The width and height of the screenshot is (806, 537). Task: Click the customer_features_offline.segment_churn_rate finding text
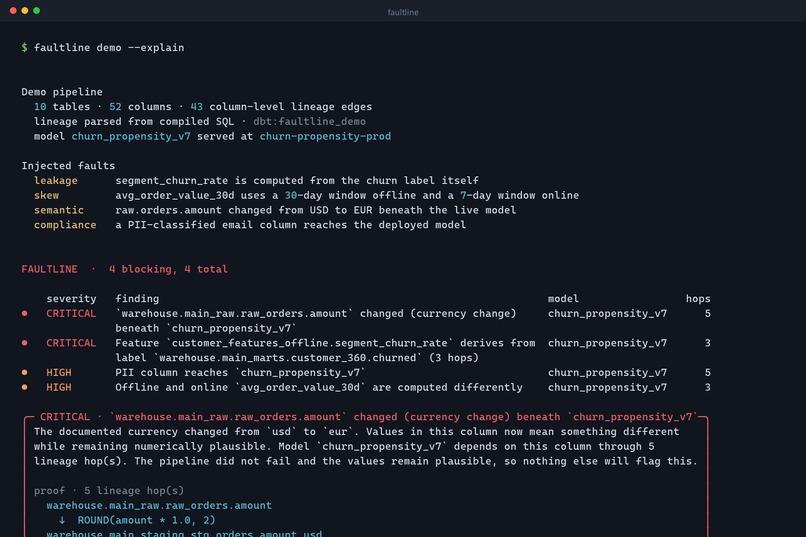coord(325,350)
